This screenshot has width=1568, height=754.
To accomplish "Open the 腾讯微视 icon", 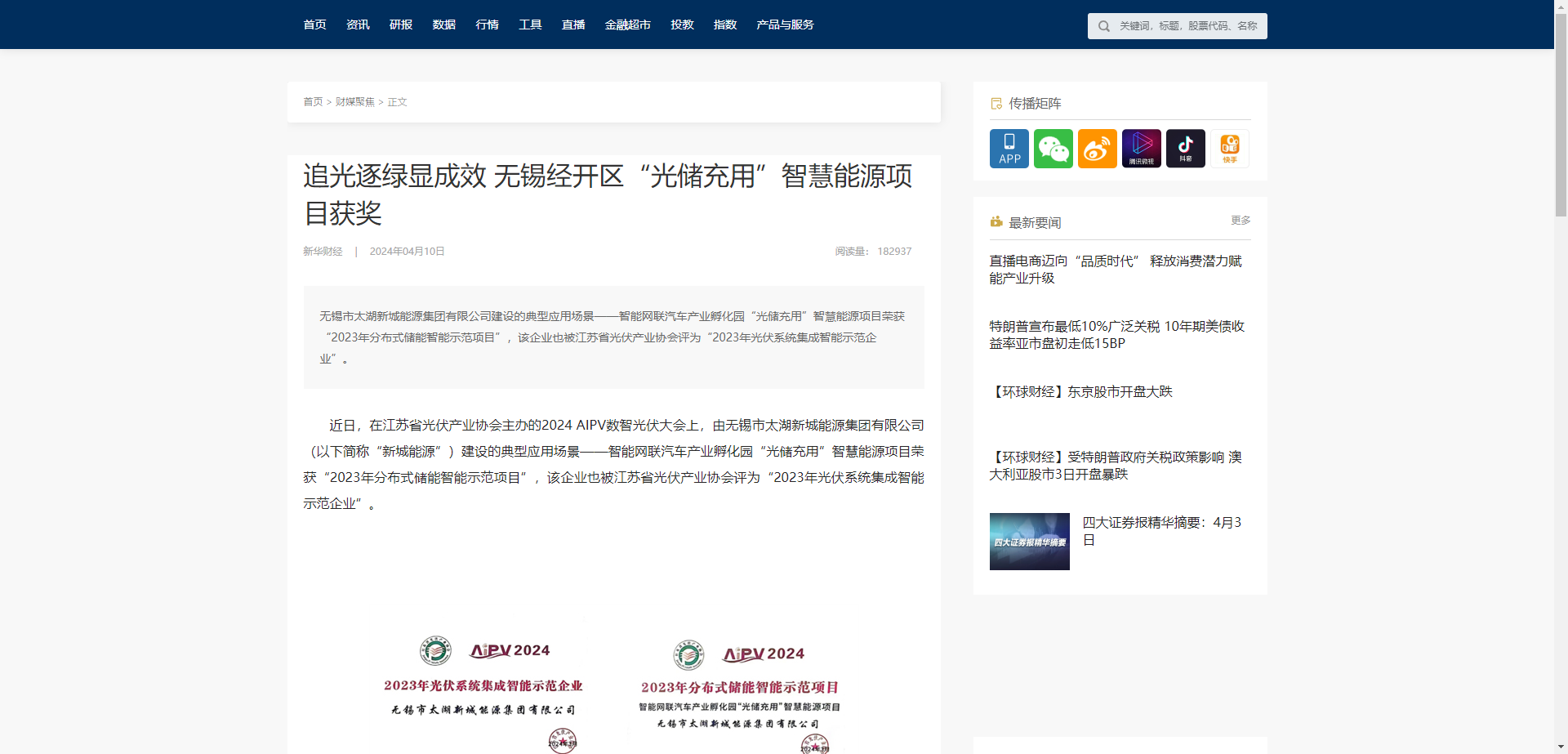I will pyautogui.click(x=1142, y=149).
